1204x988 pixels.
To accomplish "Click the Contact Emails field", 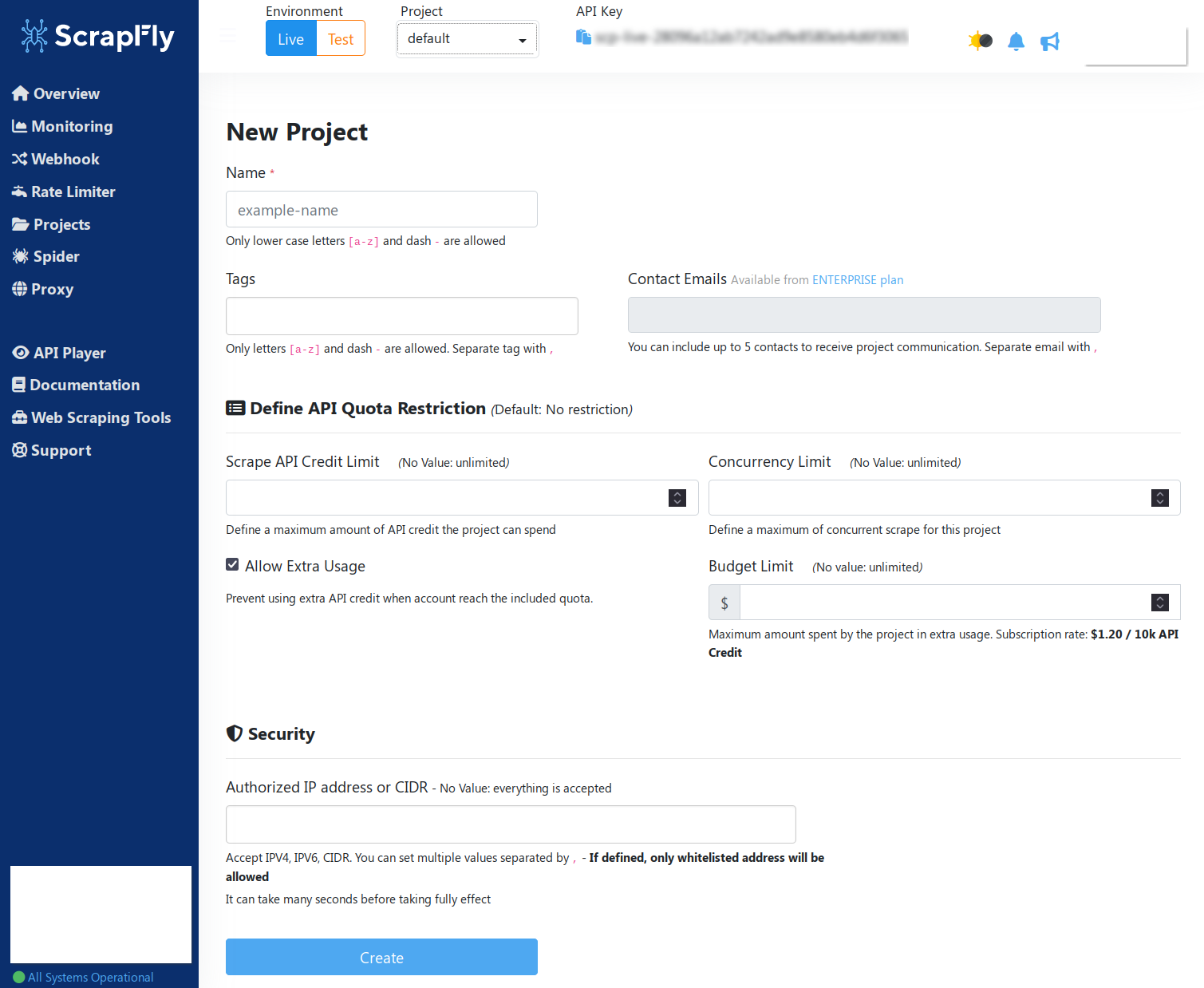I will tap(864, 314).
